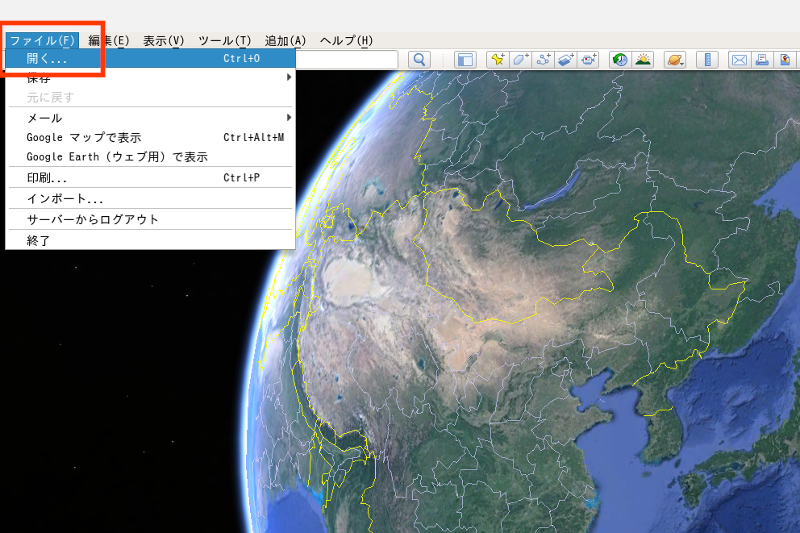Click the magnifier search button

click(419, 60)
